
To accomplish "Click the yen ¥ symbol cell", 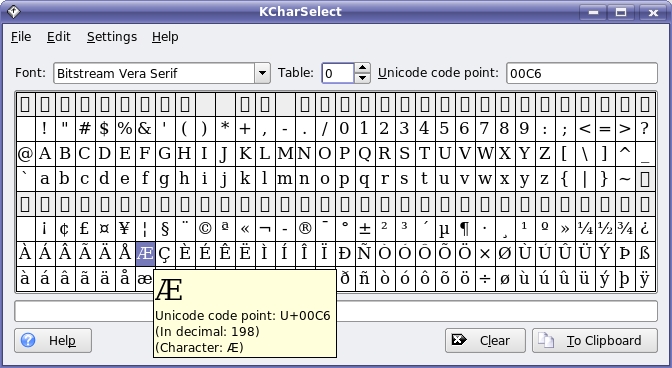I will point(125,228).
